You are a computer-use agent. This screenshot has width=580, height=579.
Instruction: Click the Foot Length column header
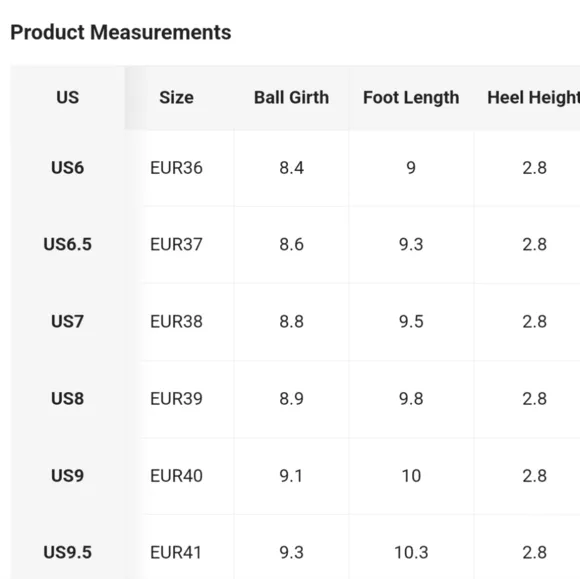(x=411, y=98)
